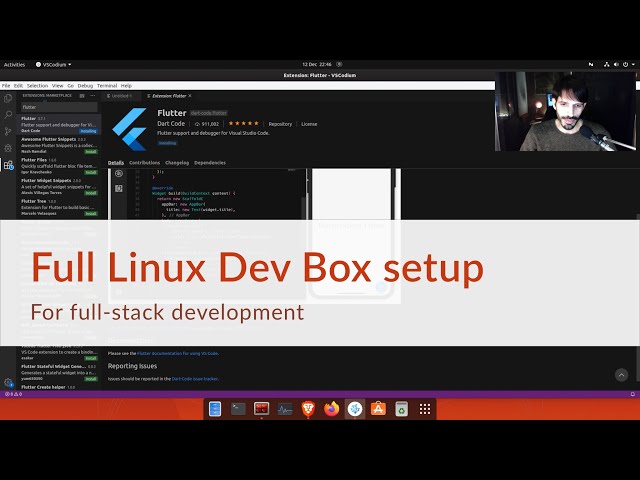Viewport: 640px width, 480px height.
Task: Select the Dependencies tab
Action: 210,162
